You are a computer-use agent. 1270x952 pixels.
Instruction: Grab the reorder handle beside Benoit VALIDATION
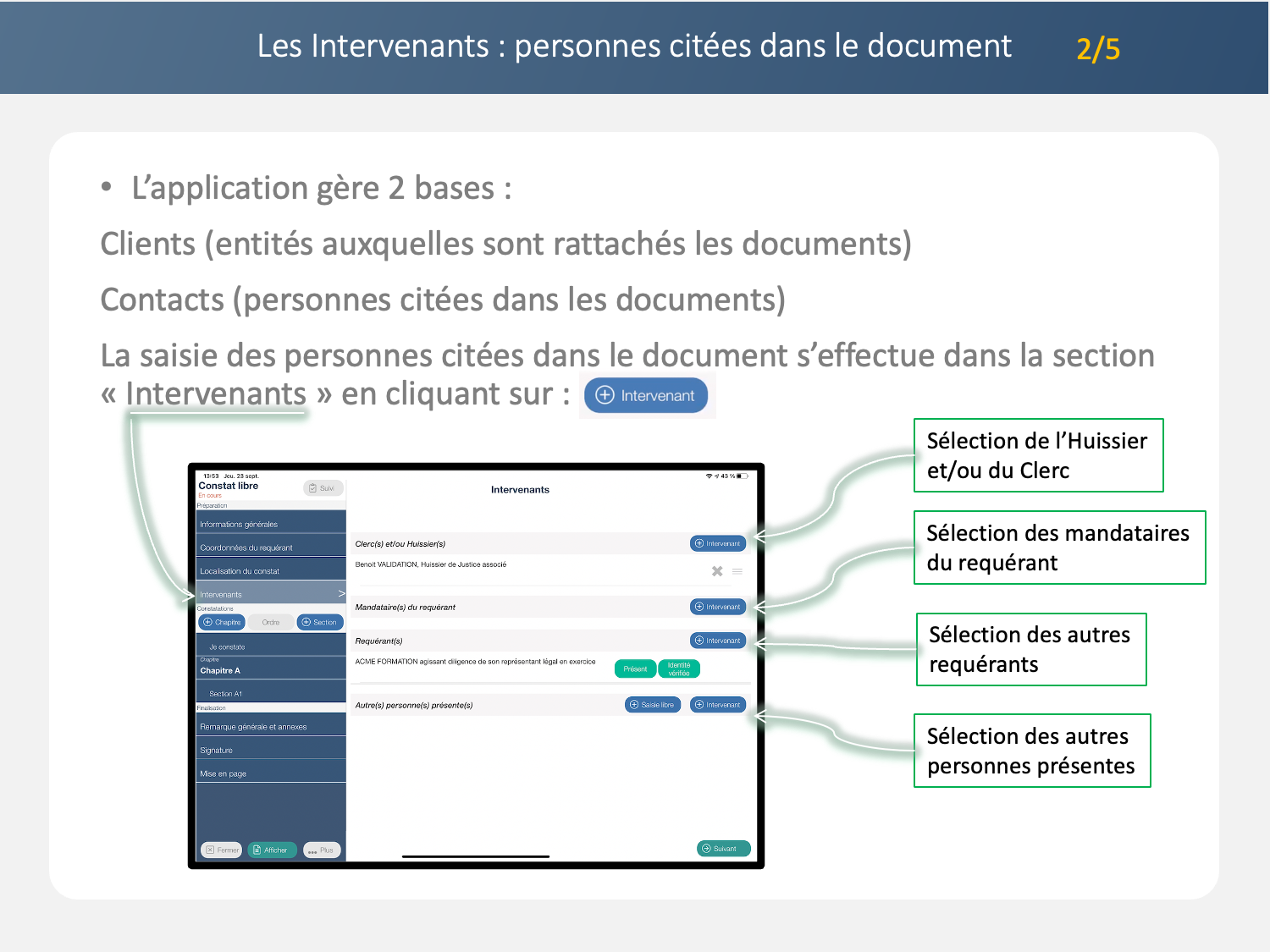(737, 571)
